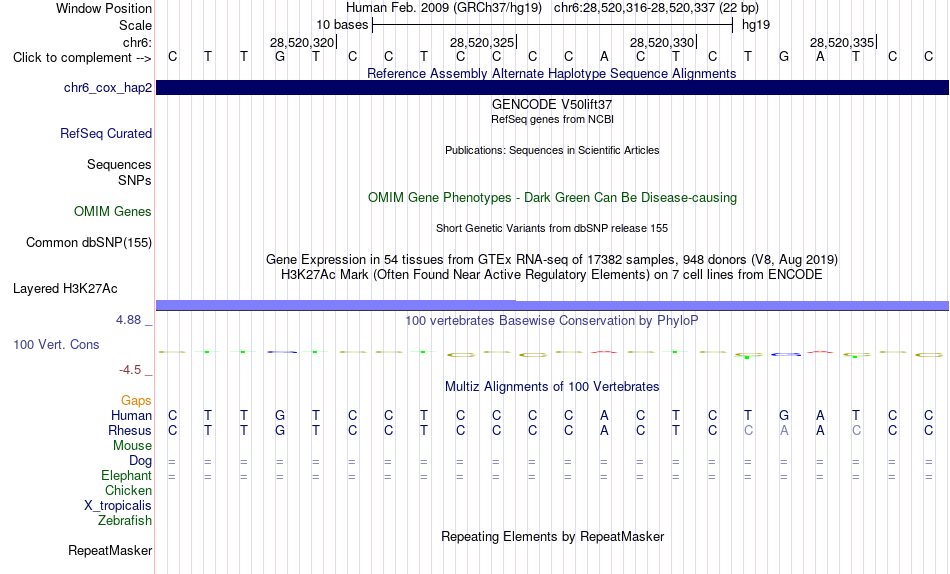950x574 pixels.
Task: Open 'Reference Assembly Alternate Haplotype Sequence Alignments' title
Action: coord(552,73)
